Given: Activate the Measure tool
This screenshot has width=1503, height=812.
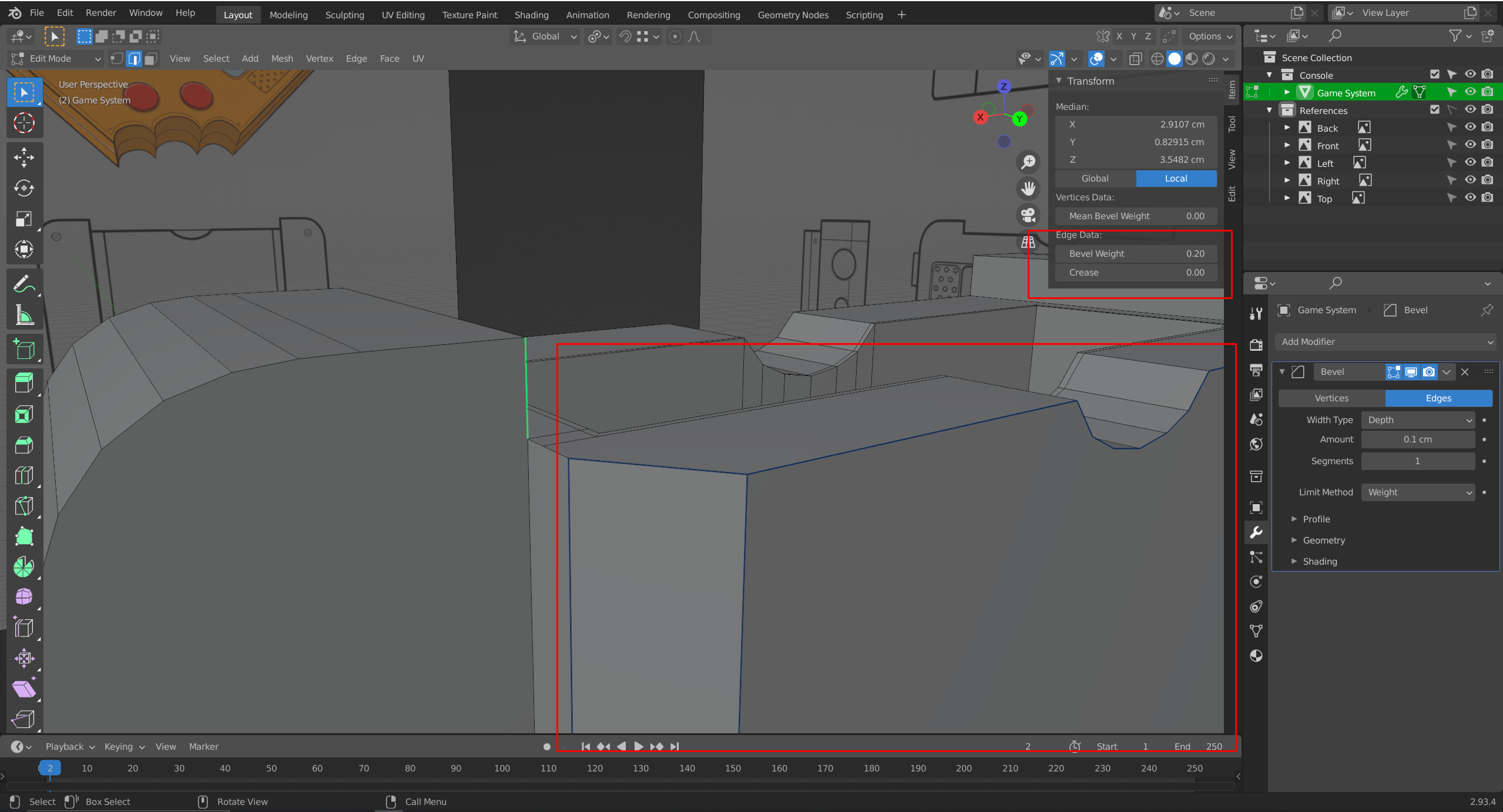Looking at the screenshot, I should click(24, 316).
